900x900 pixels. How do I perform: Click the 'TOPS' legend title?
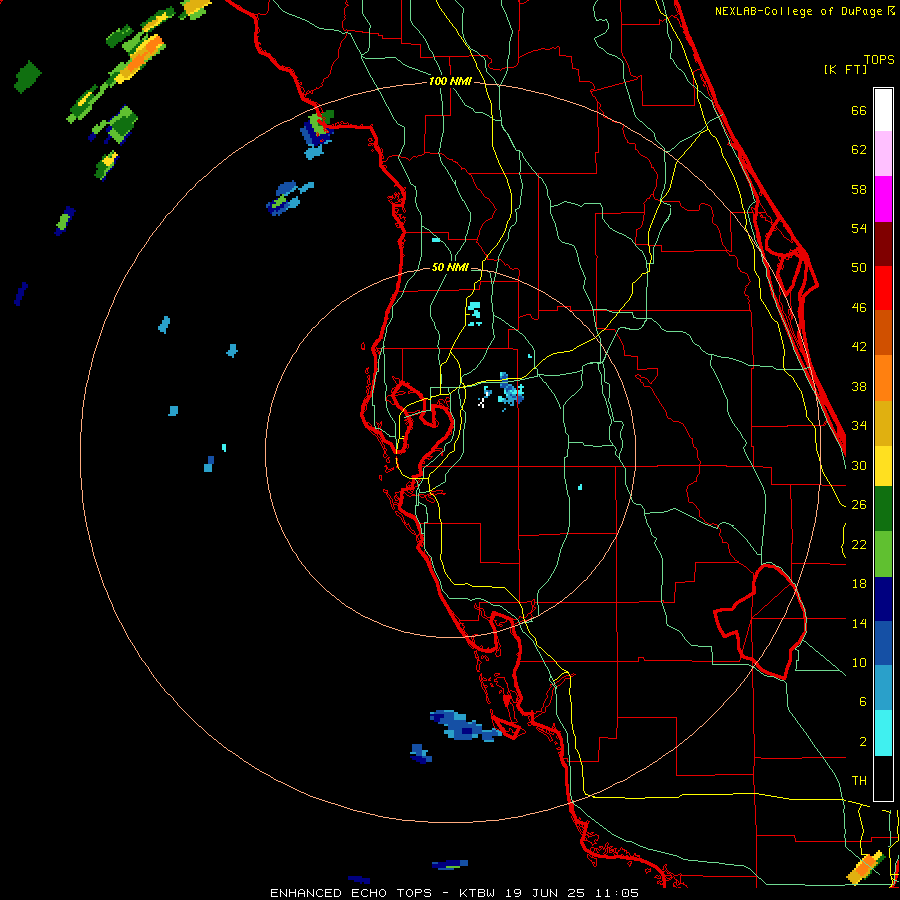point(879,59)
